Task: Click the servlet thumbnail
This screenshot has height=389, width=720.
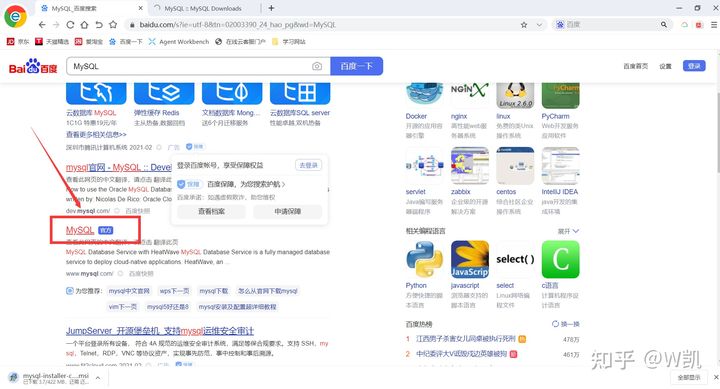Action: tap(424, 166)
